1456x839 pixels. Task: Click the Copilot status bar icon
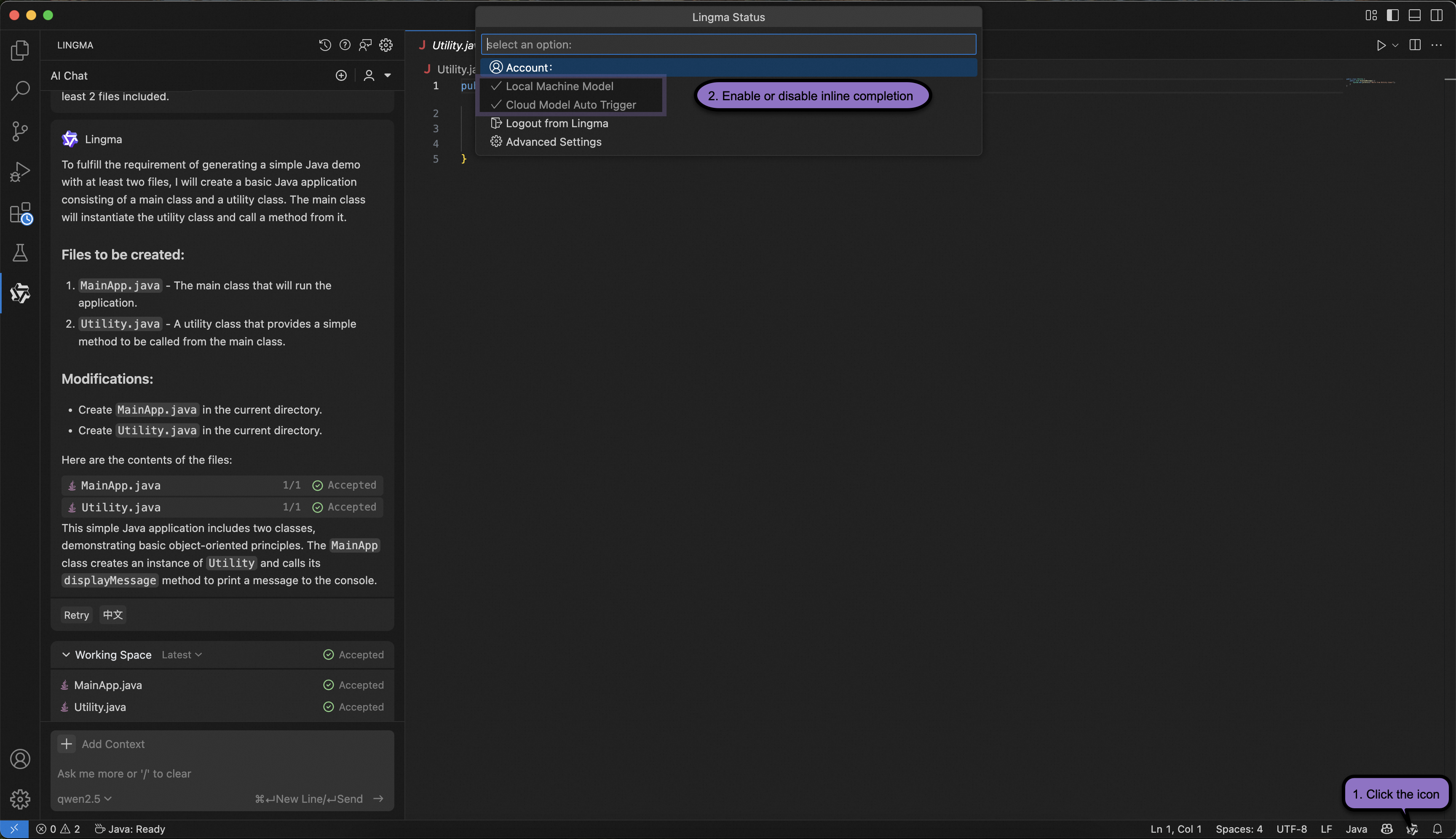(x=1387, y=829)
